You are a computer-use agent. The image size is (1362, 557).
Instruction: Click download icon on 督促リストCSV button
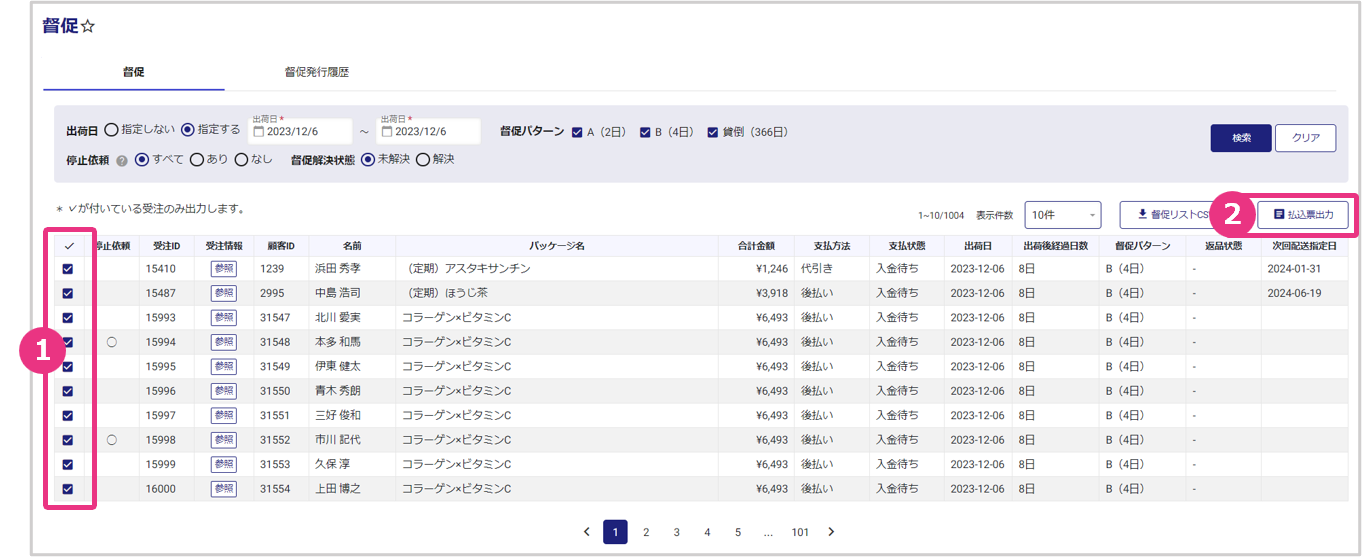[x=1142, y=214]
